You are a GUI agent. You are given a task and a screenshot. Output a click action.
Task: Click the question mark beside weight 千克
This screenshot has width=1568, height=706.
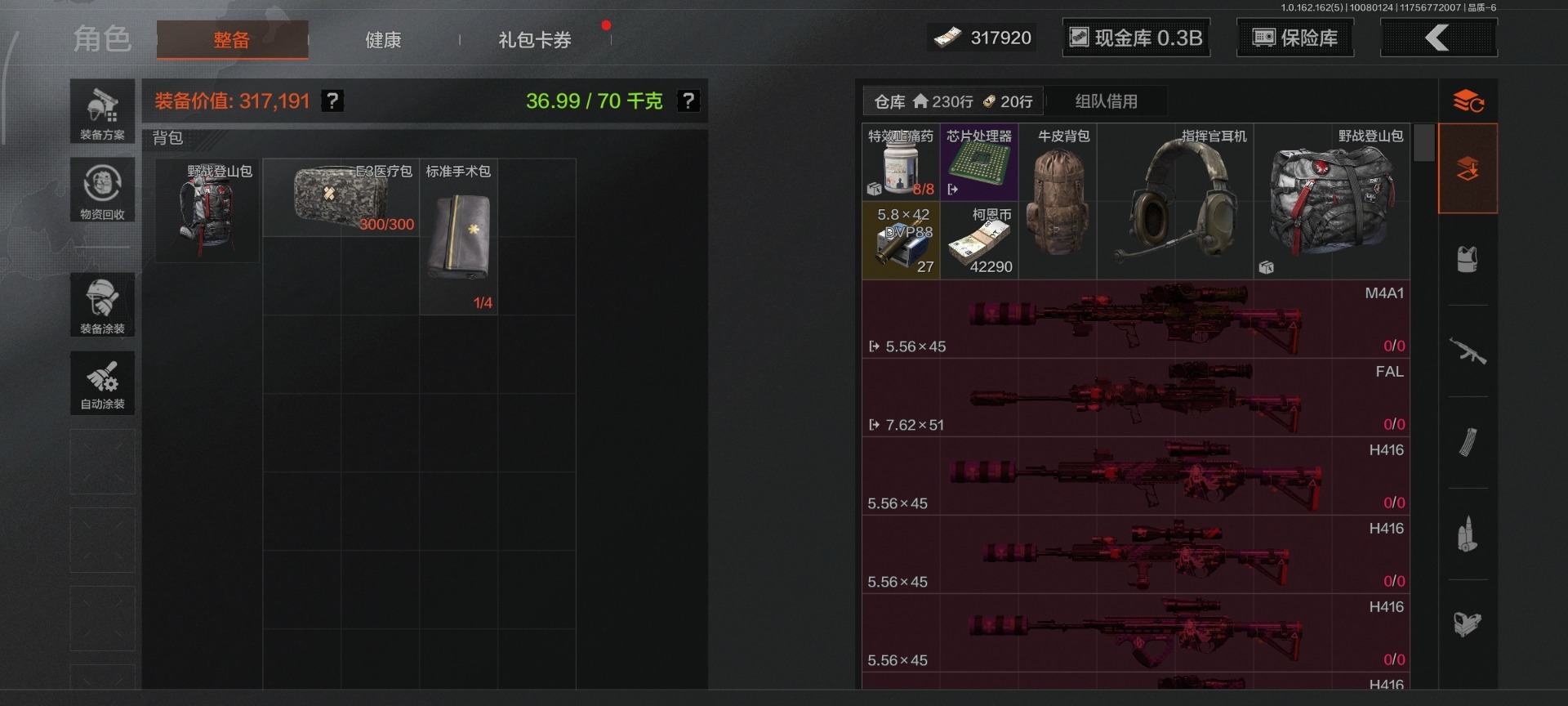pos(688,101)
